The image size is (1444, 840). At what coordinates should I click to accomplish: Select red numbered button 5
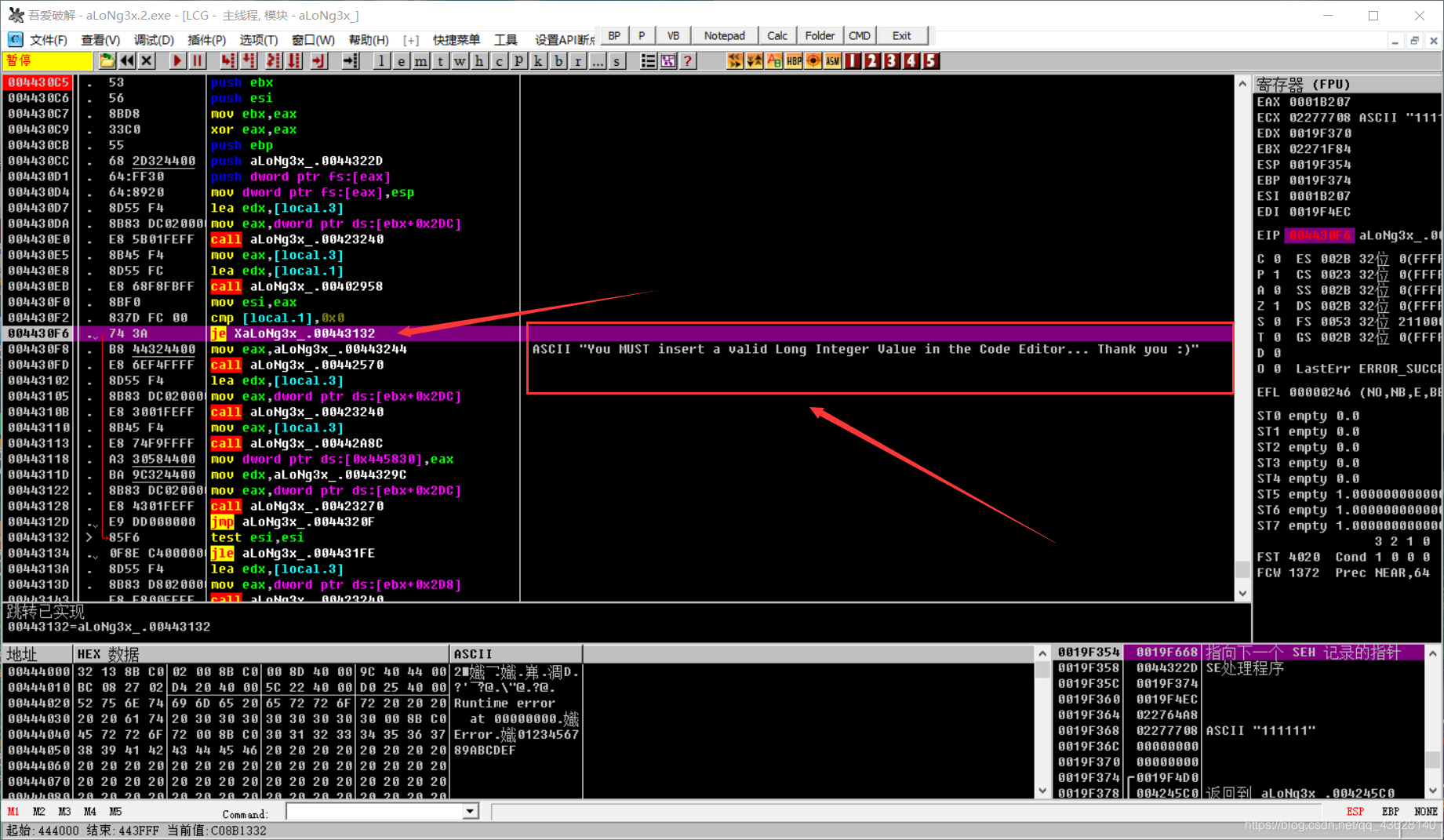click(x=931, y=60)
